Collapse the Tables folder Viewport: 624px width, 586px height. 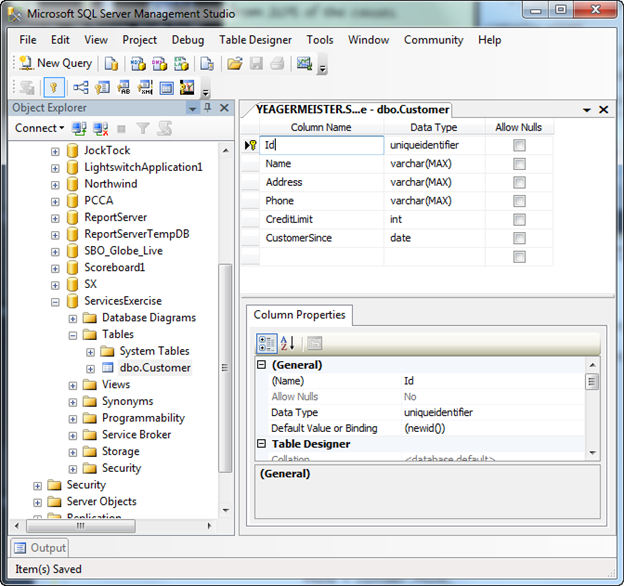[73, 336]
